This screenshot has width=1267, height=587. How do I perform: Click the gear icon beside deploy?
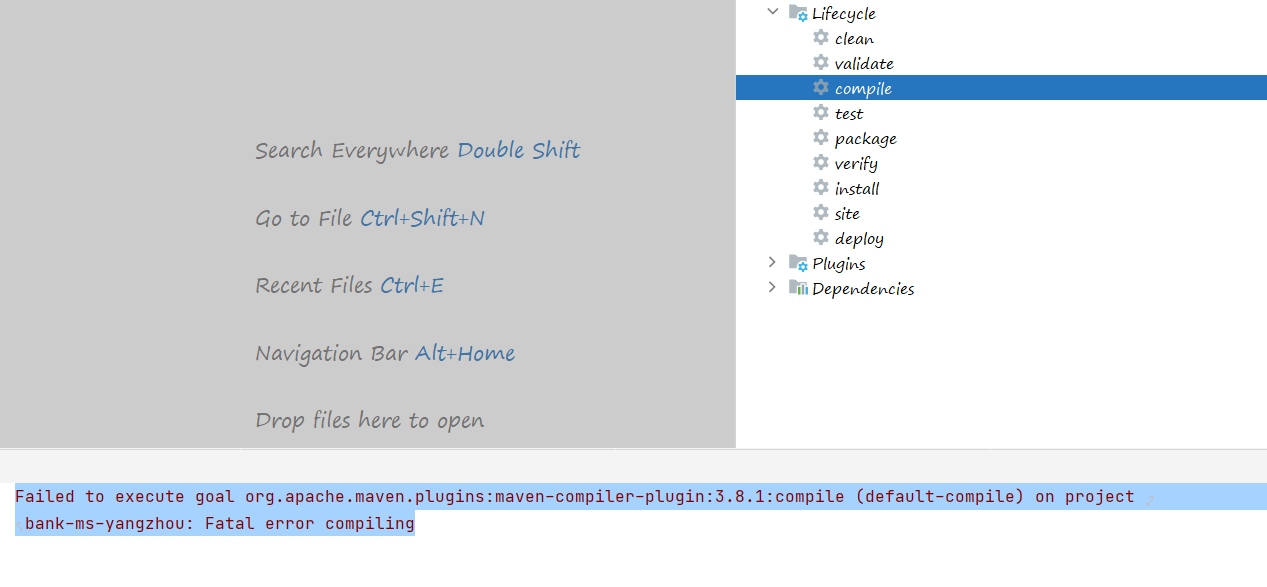(821, 238)
